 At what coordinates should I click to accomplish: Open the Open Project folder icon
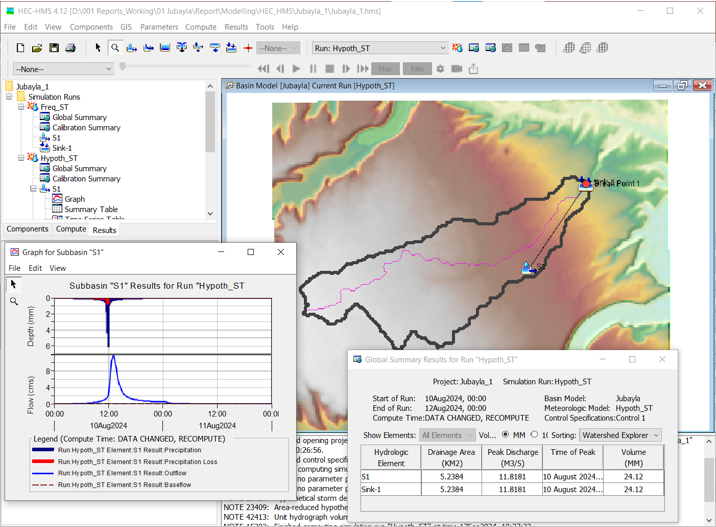[37, 48]
